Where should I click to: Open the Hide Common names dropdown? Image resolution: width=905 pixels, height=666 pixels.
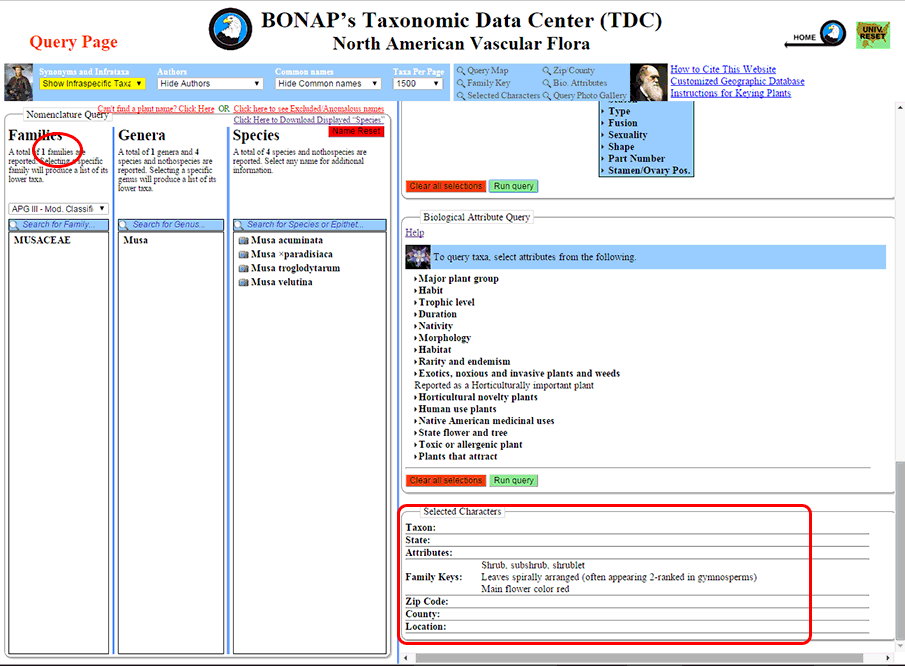tap(328, 84)
